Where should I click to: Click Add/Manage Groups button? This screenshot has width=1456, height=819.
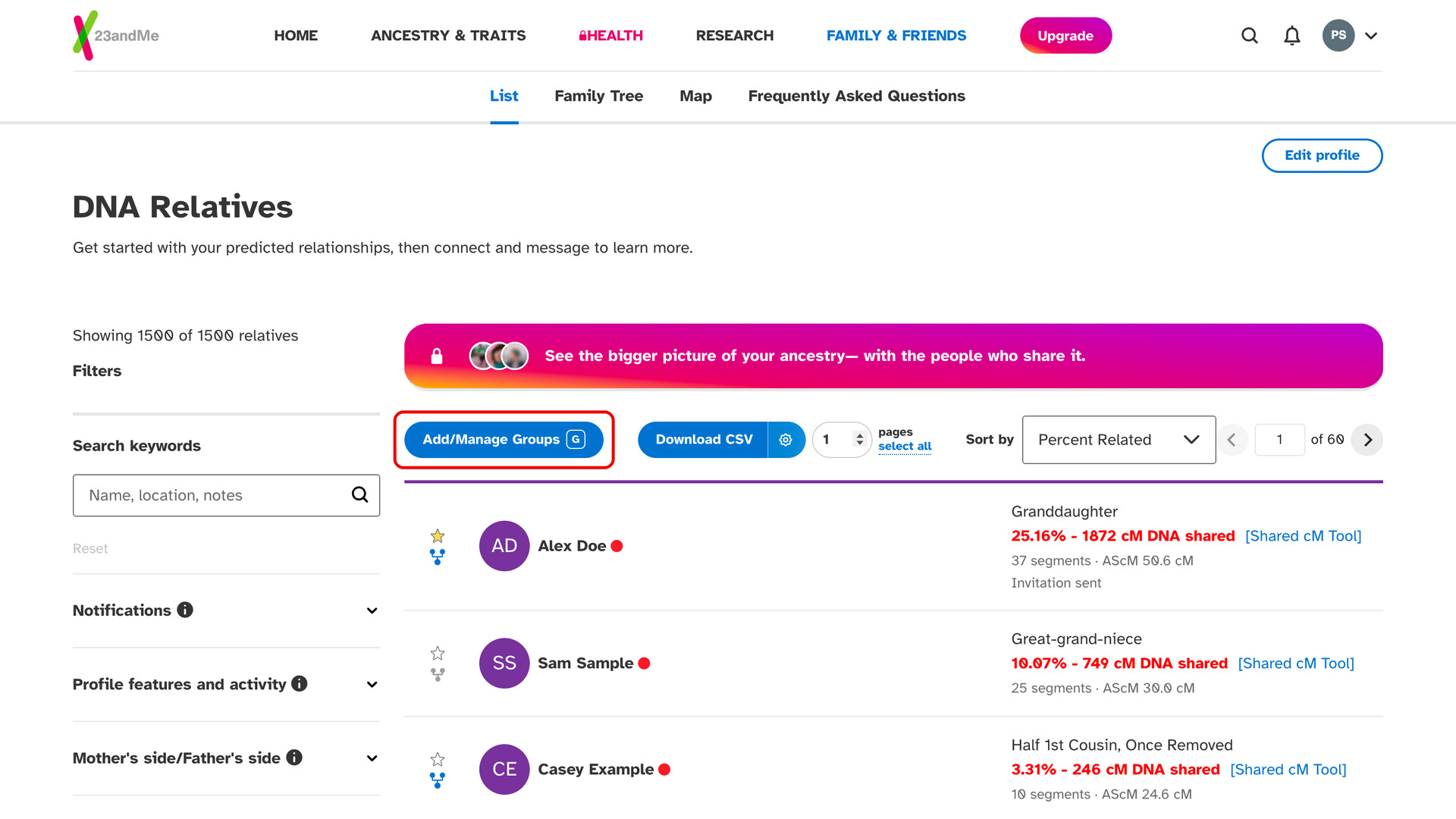click(x=504, y=440)
